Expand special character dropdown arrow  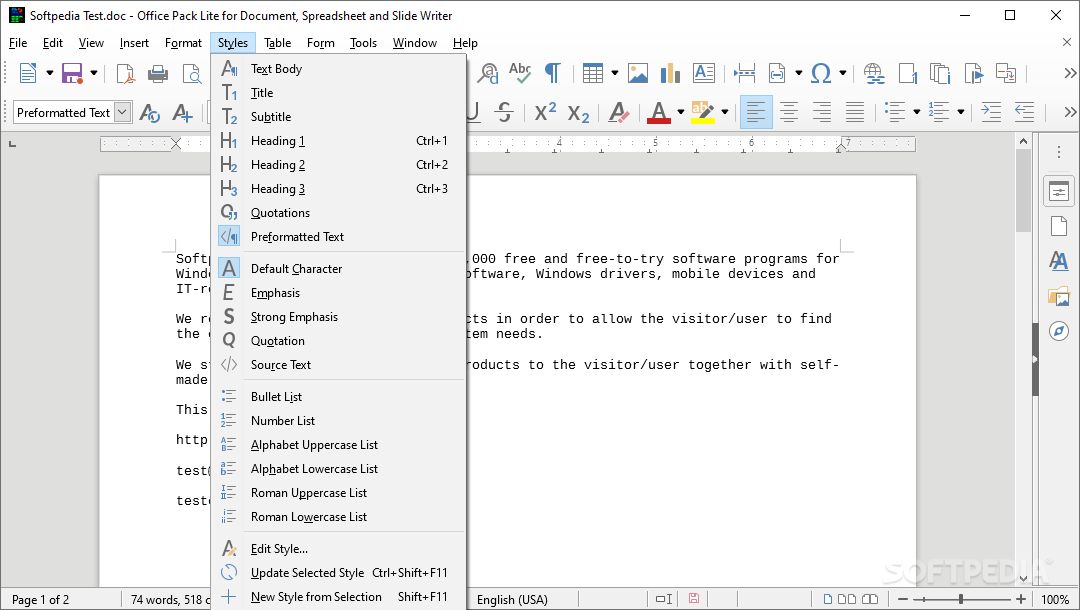842,73
